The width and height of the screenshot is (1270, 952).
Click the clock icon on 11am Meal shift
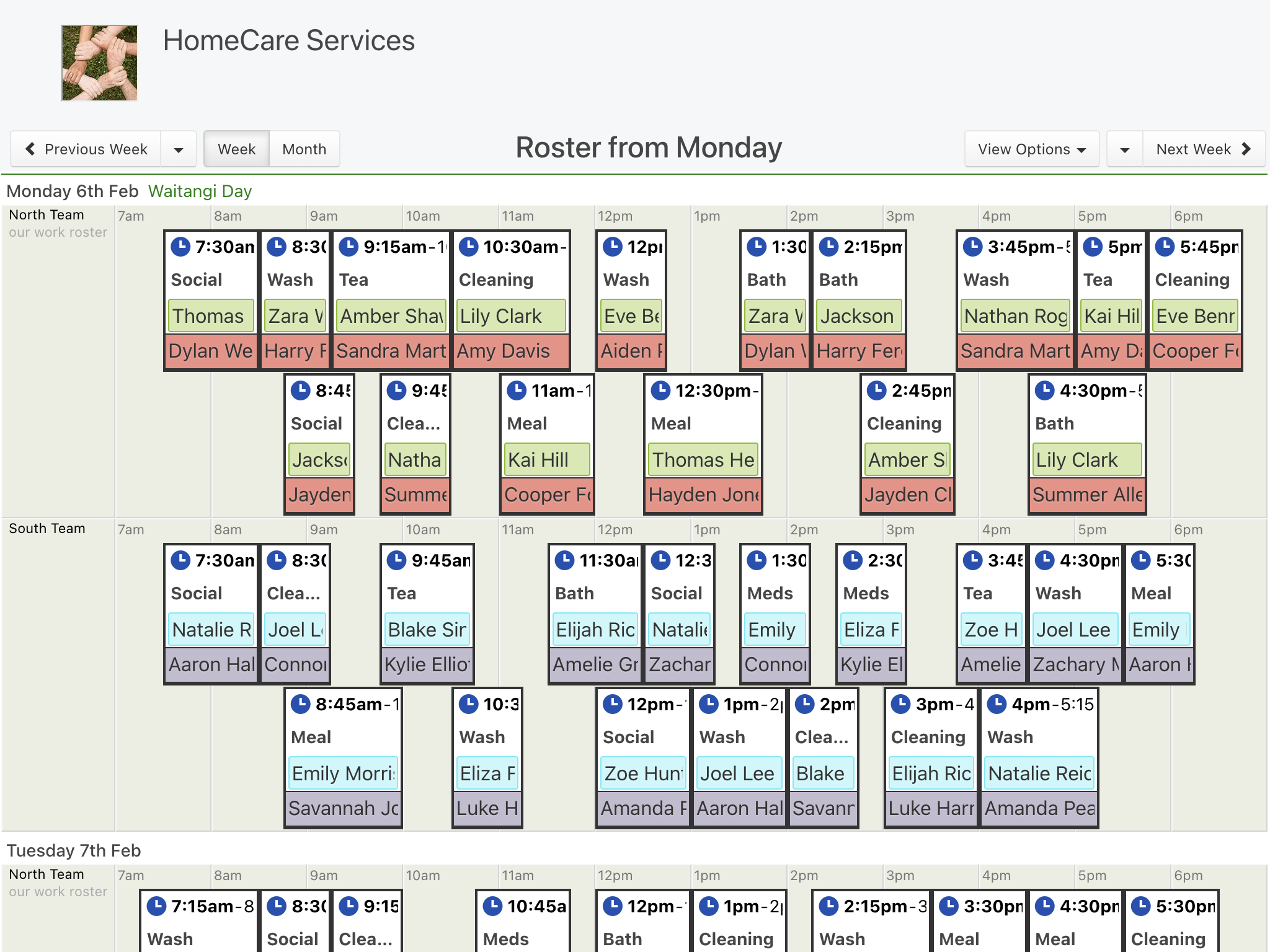coord(517,390)
